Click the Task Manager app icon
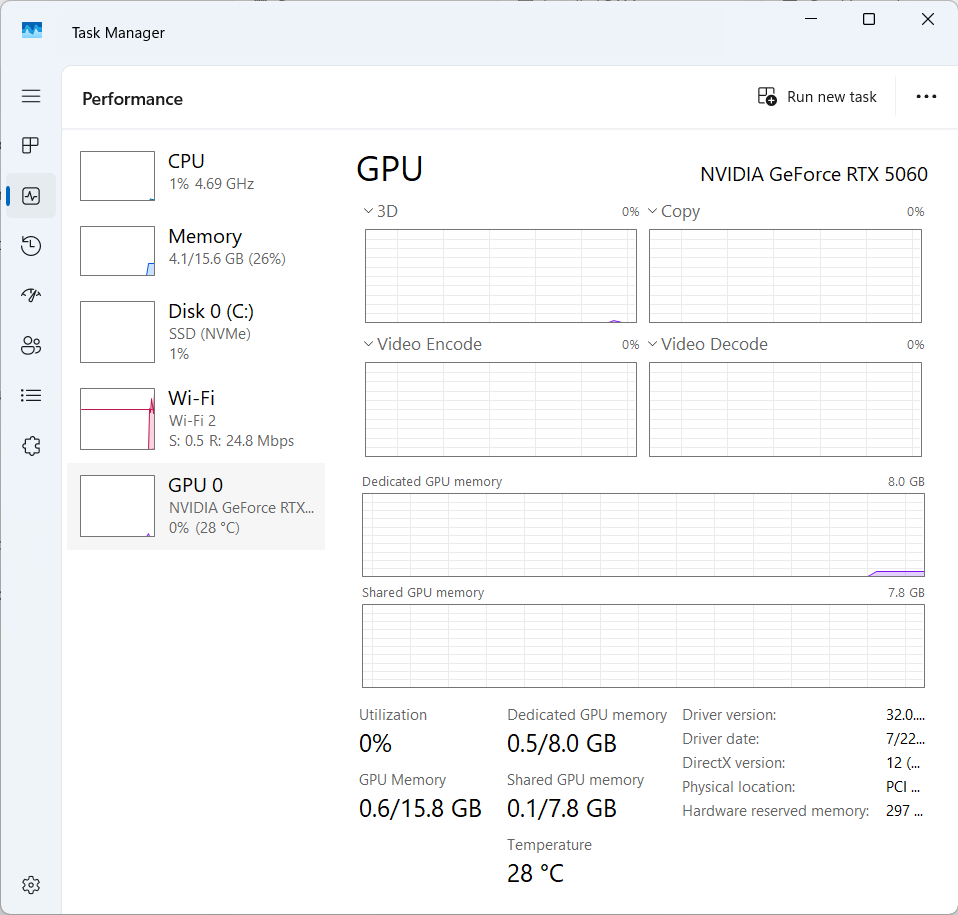 click(32, 31)
